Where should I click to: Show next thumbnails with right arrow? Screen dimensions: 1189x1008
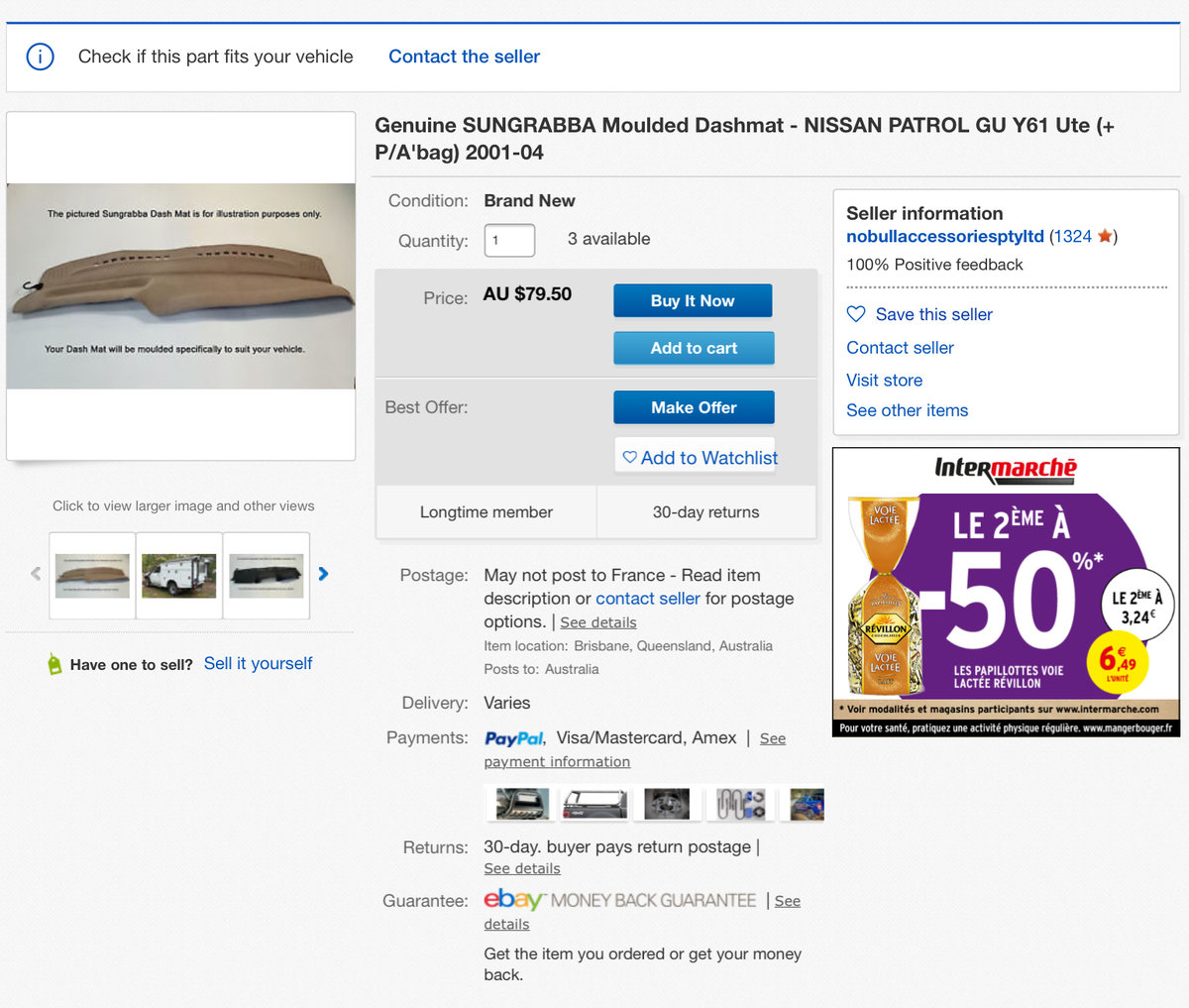pos(323,574)
